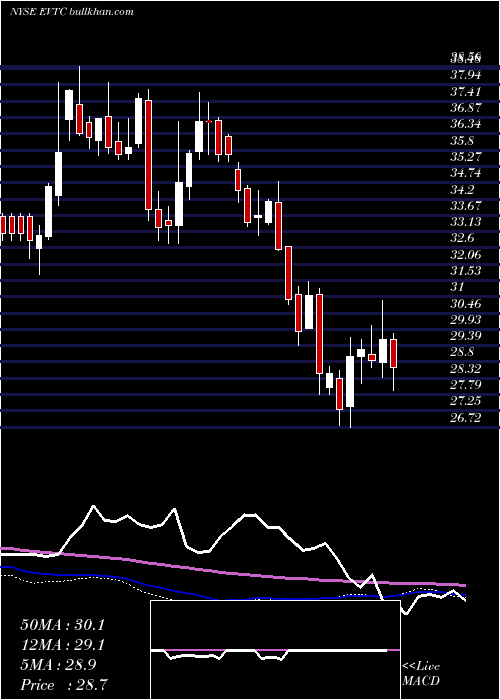
Task: Click the 34.74 price axis label
Action: click(466, 172)
